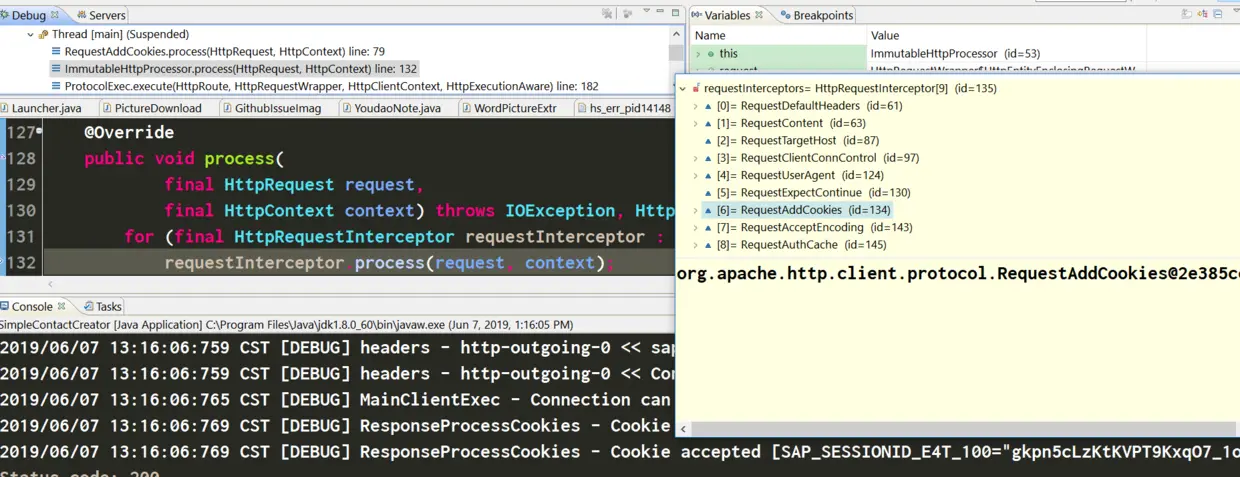Close the Console view tab
Screen dimensions: 1240x477
pyautogui.click(x=61, y=306)
